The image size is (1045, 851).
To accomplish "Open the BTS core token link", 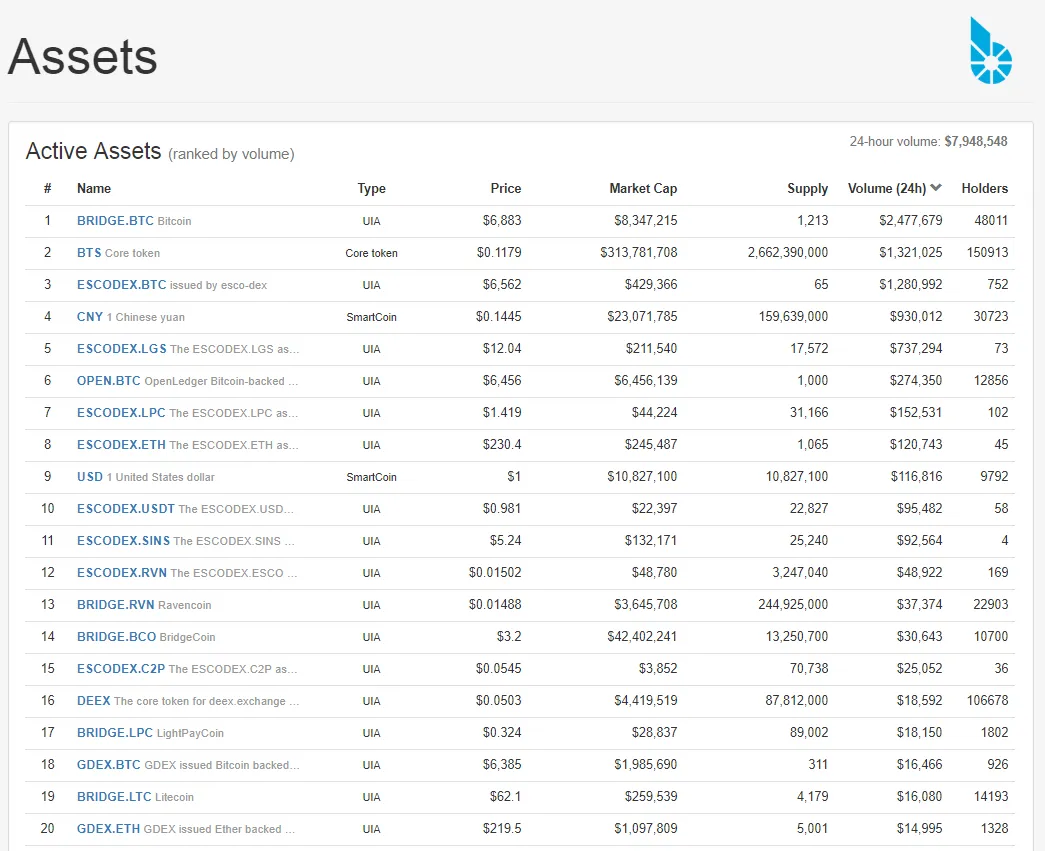I will (x=89, y=253).
